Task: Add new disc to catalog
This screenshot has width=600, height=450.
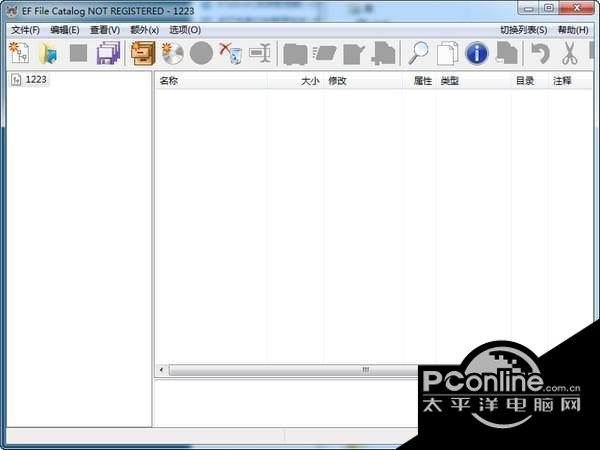Action: click(x=172, y=53)
